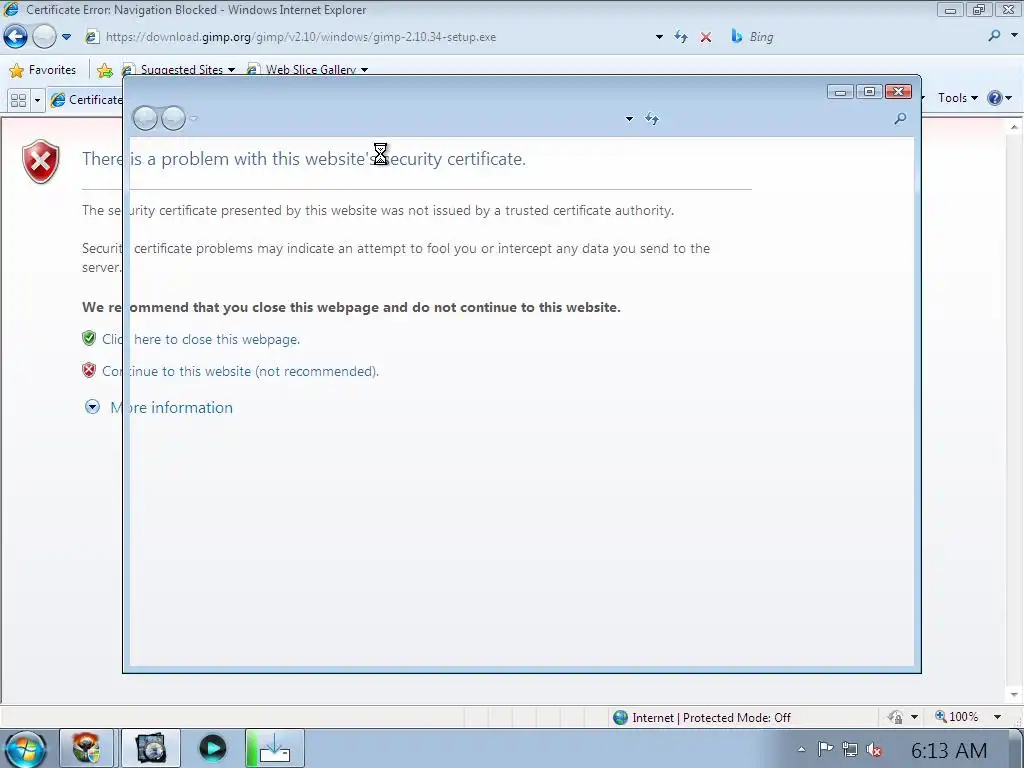
Task: Minimize the foreground blank window
Action: click(x=840, y=92)
